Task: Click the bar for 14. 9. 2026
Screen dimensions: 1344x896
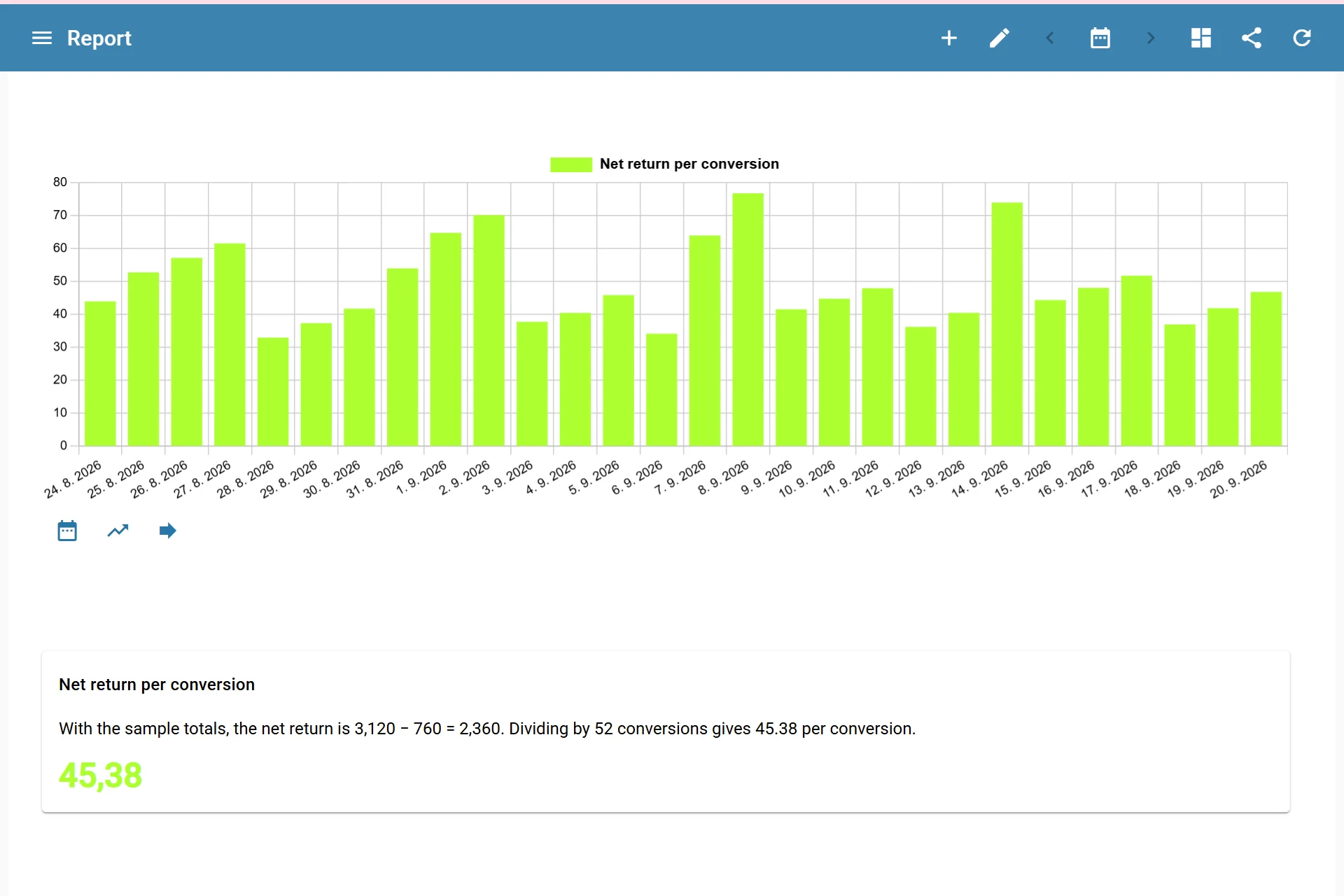Action: [x=1007, y=324]
